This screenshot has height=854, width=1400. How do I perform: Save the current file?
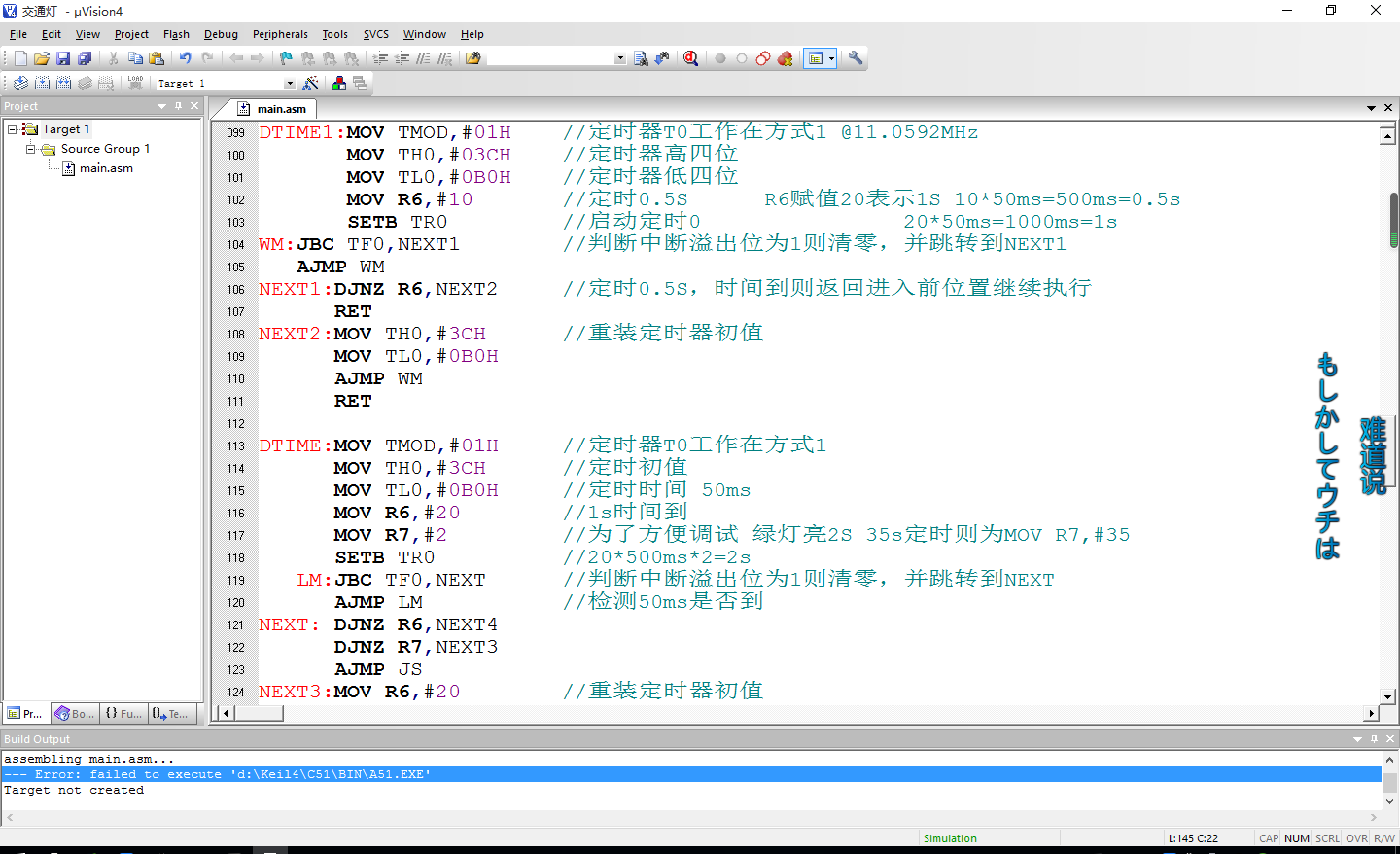click(x=63, y=58)
